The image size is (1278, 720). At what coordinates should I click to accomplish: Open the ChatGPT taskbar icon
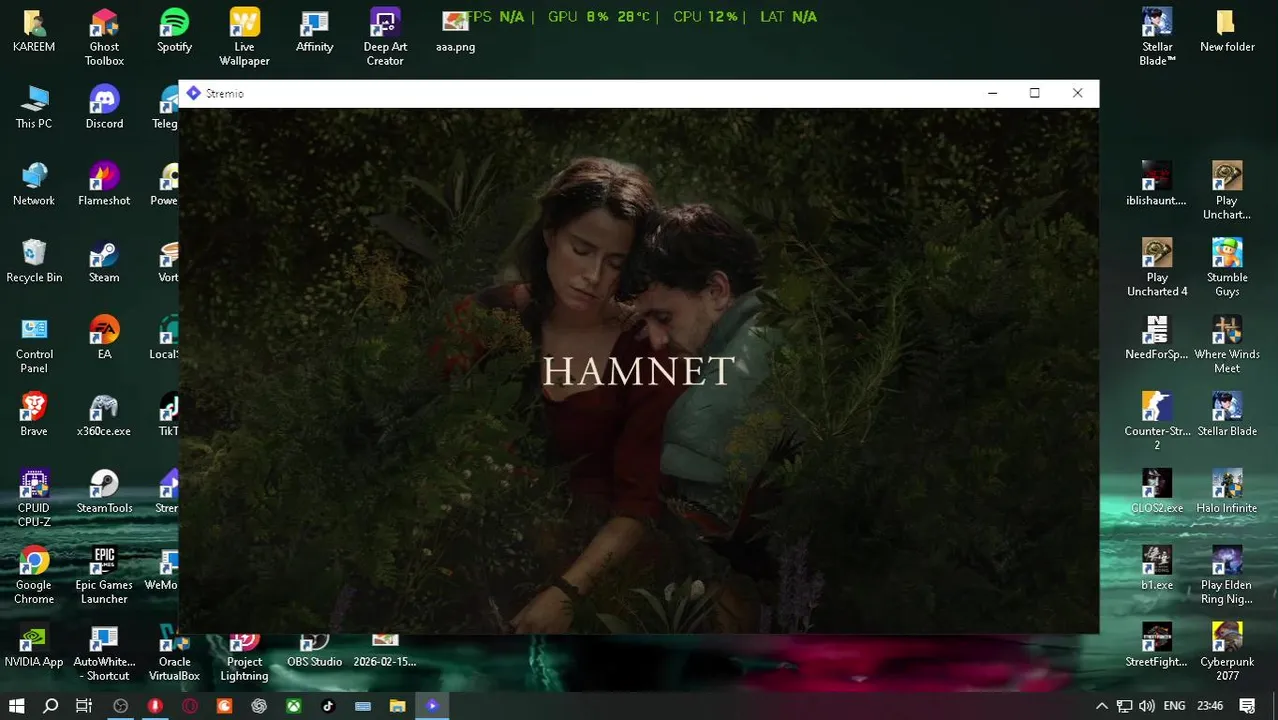pos(259,706)
